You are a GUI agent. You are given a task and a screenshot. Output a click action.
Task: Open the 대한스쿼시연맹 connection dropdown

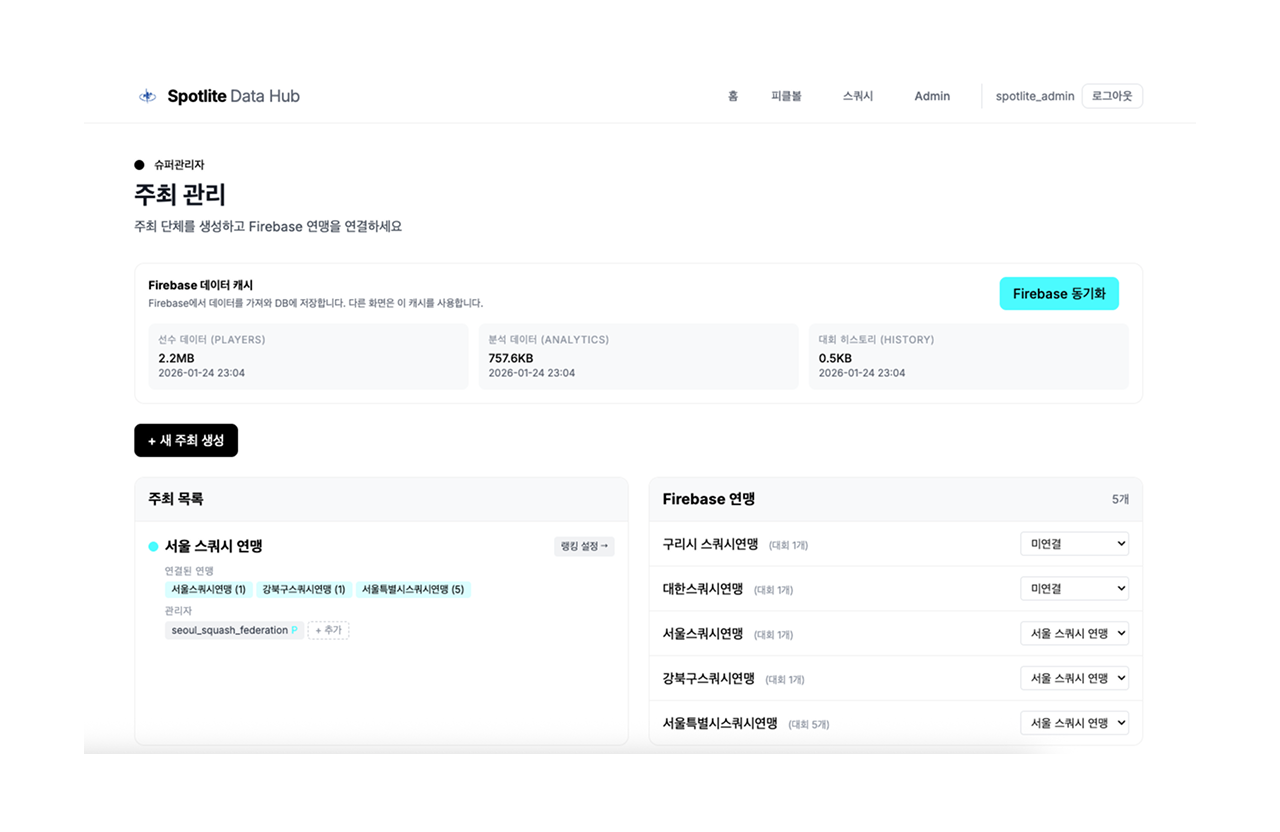click(1074, 588)
